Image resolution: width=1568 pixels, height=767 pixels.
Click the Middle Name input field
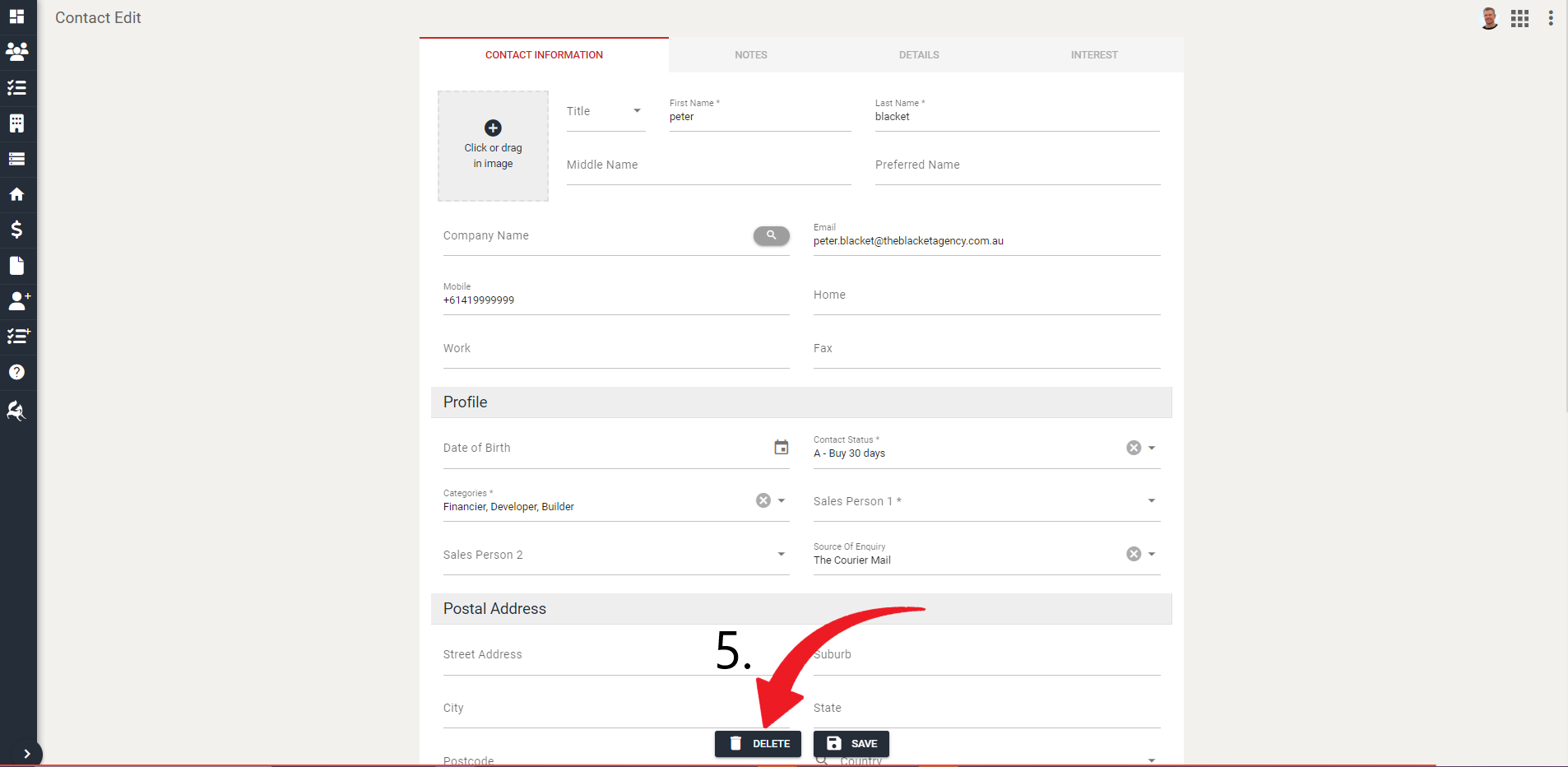[x=707, y=165]
